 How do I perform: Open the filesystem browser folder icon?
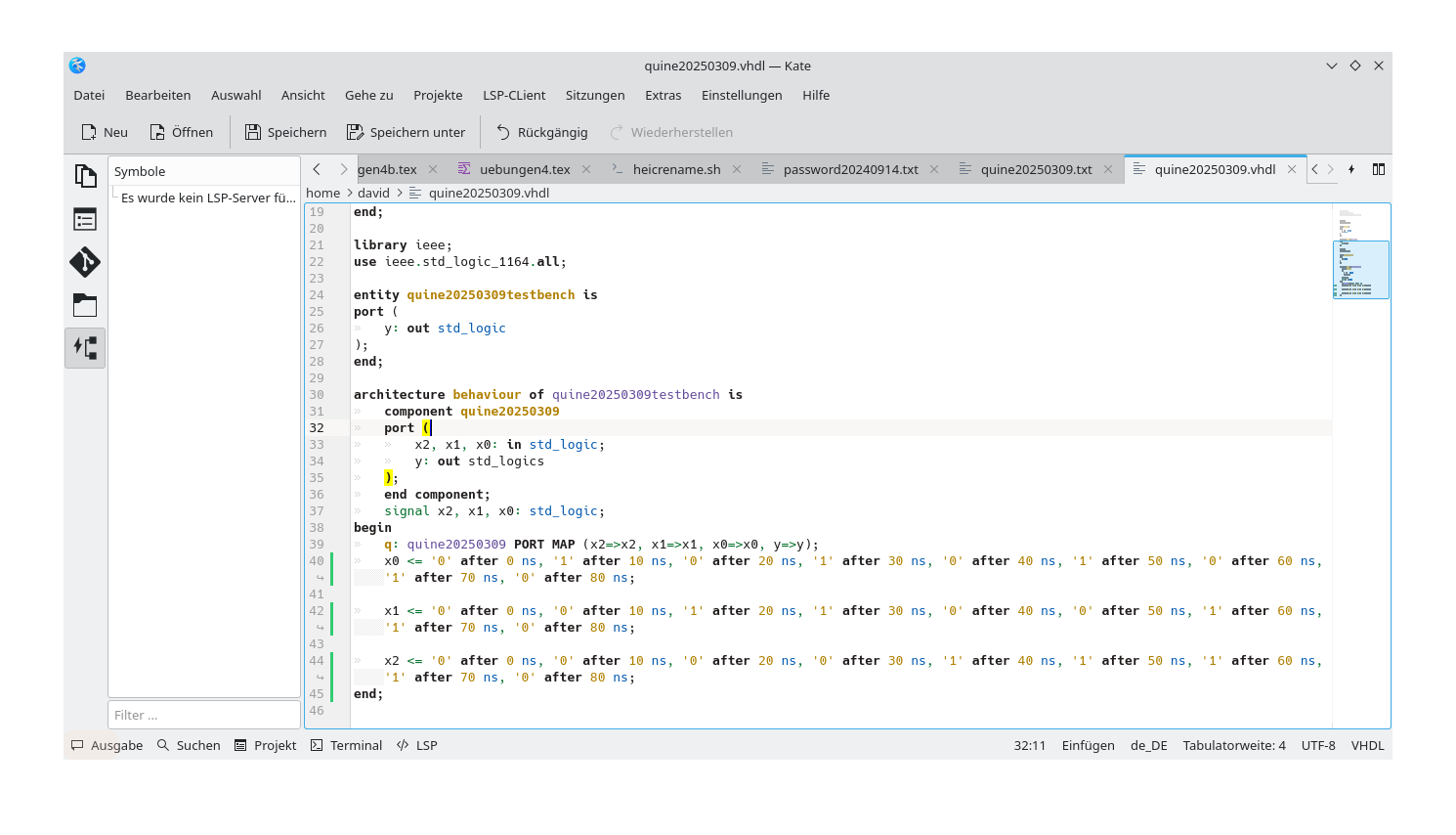[85, 305]
